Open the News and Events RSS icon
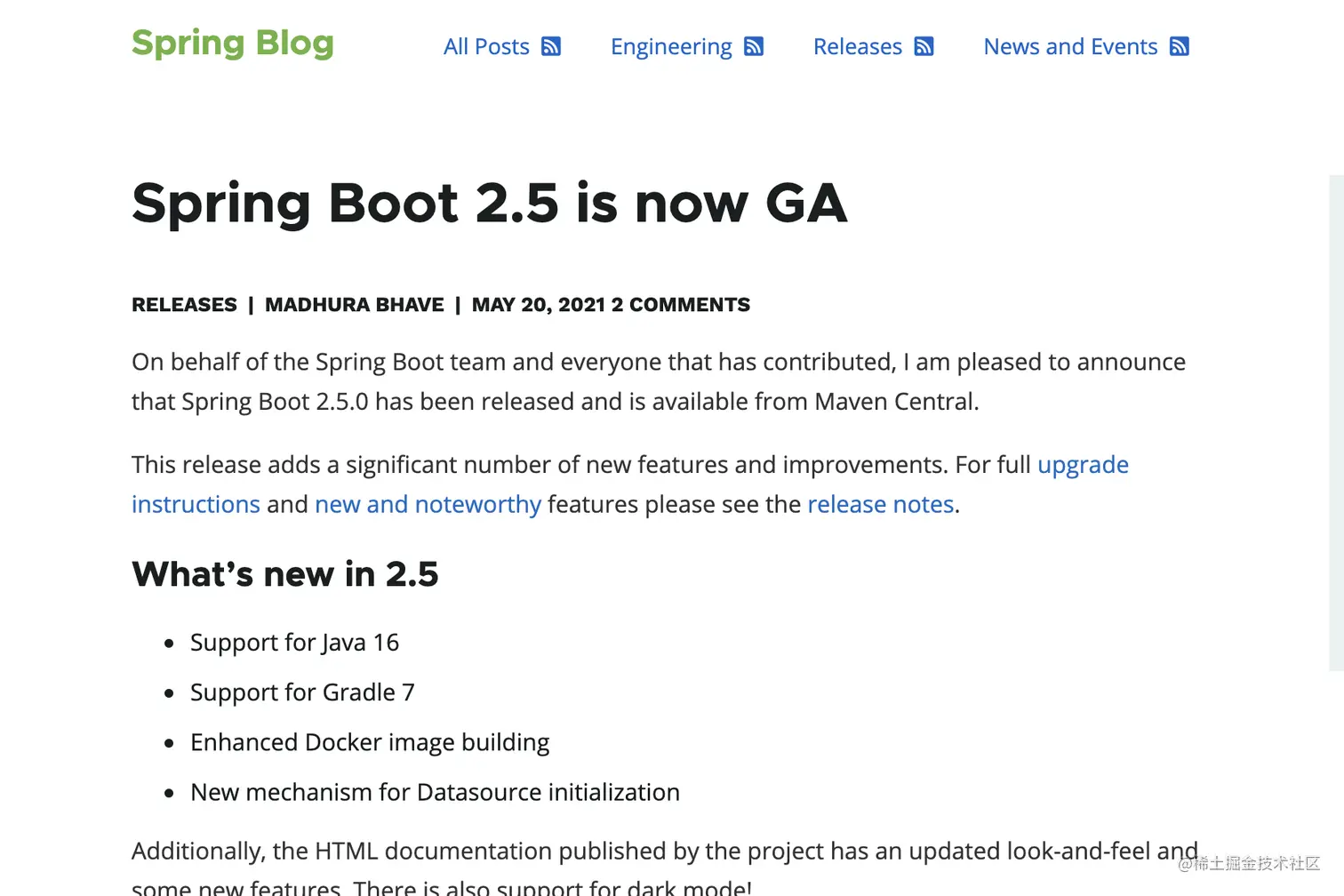Viewport: 1344px width, 896px height. [x=1180, y=46]
